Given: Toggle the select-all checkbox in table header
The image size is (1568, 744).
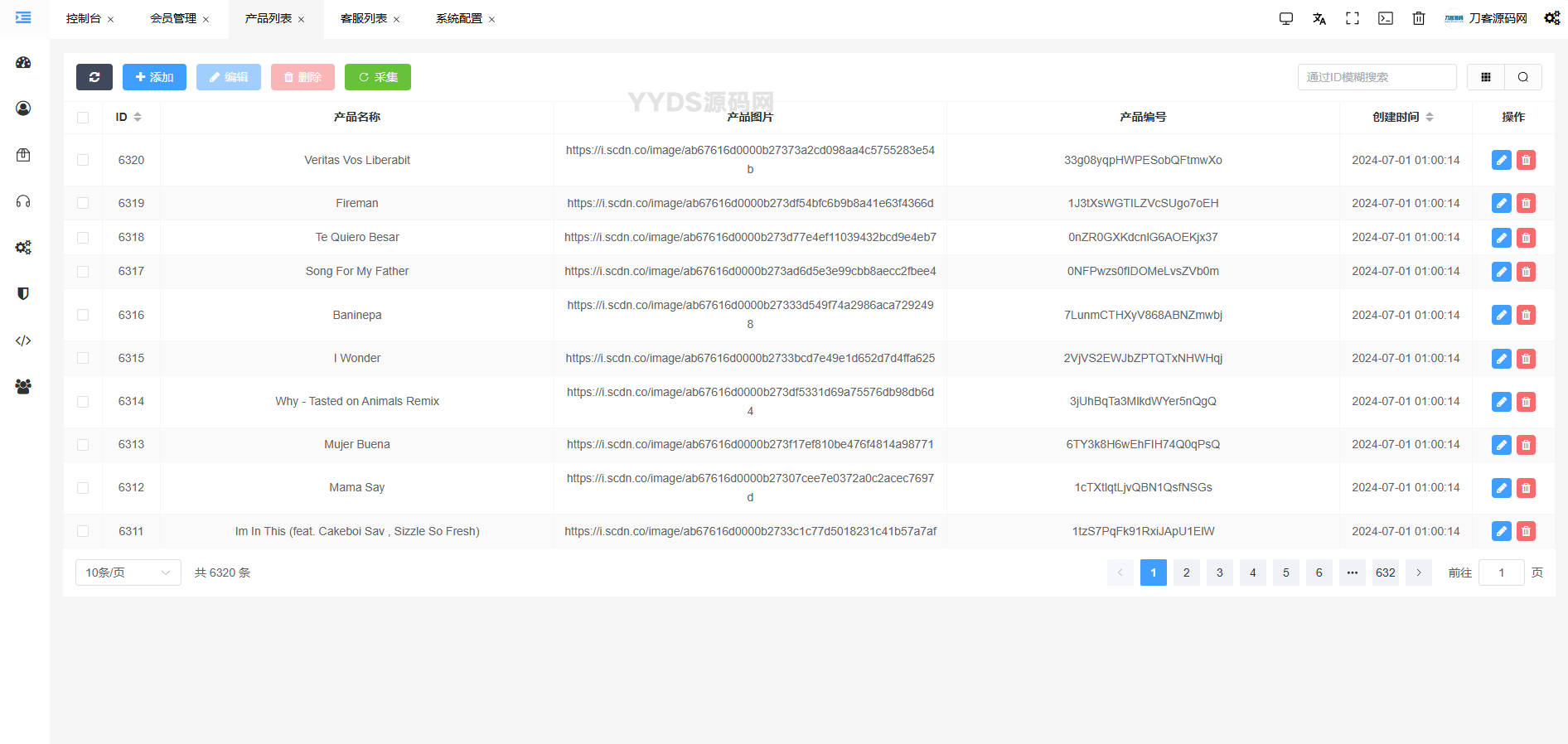Looking at the screenshot, I should [83, 118].
